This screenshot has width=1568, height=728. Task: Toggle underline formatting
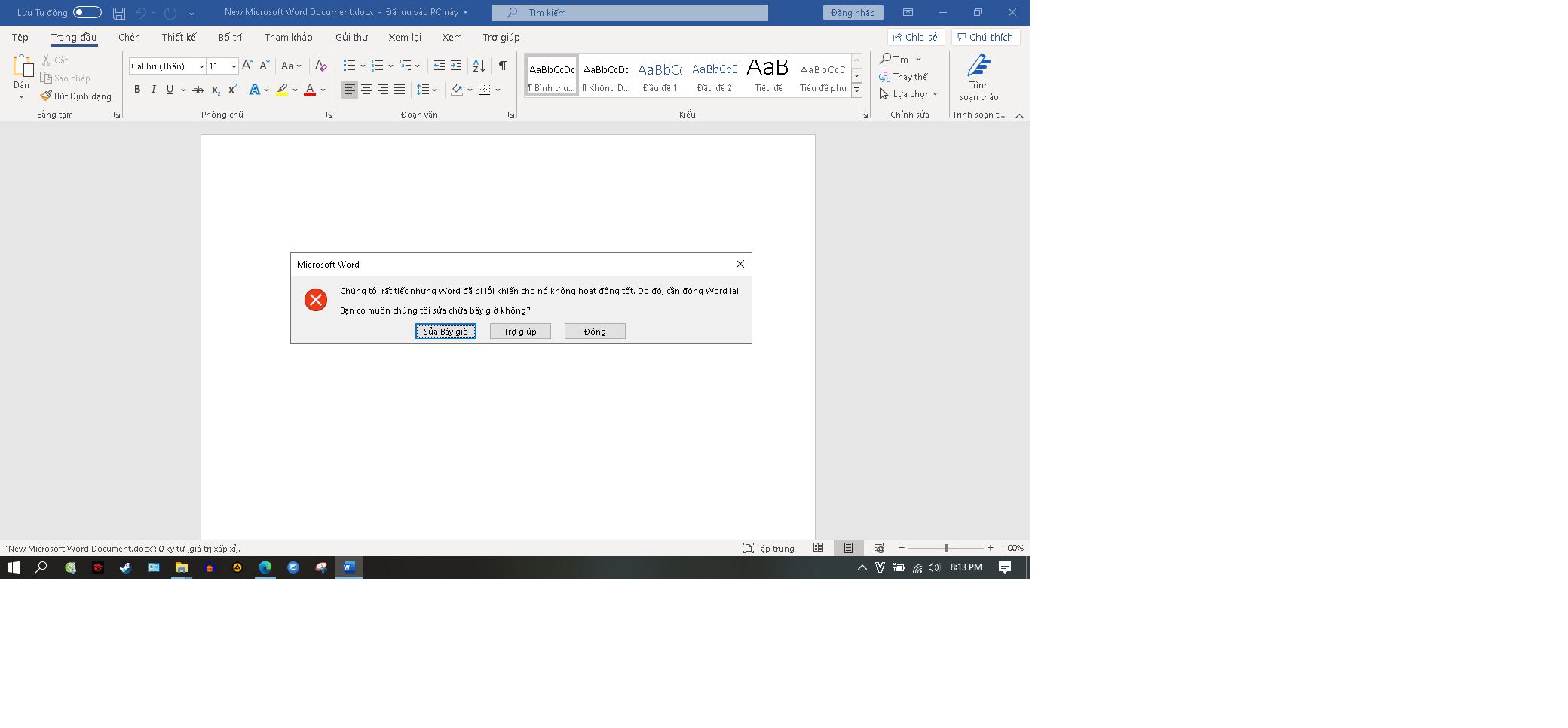170,90
